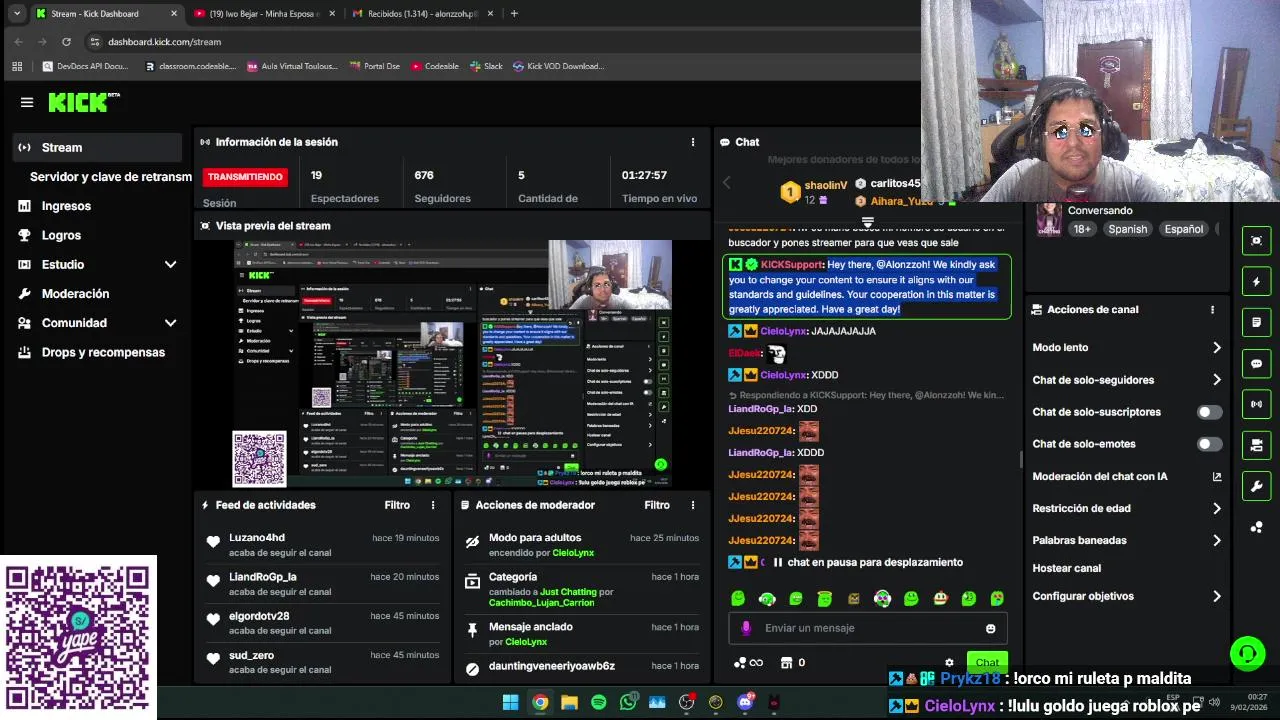Click the shop icon below chat input

(x=786, y=662)
